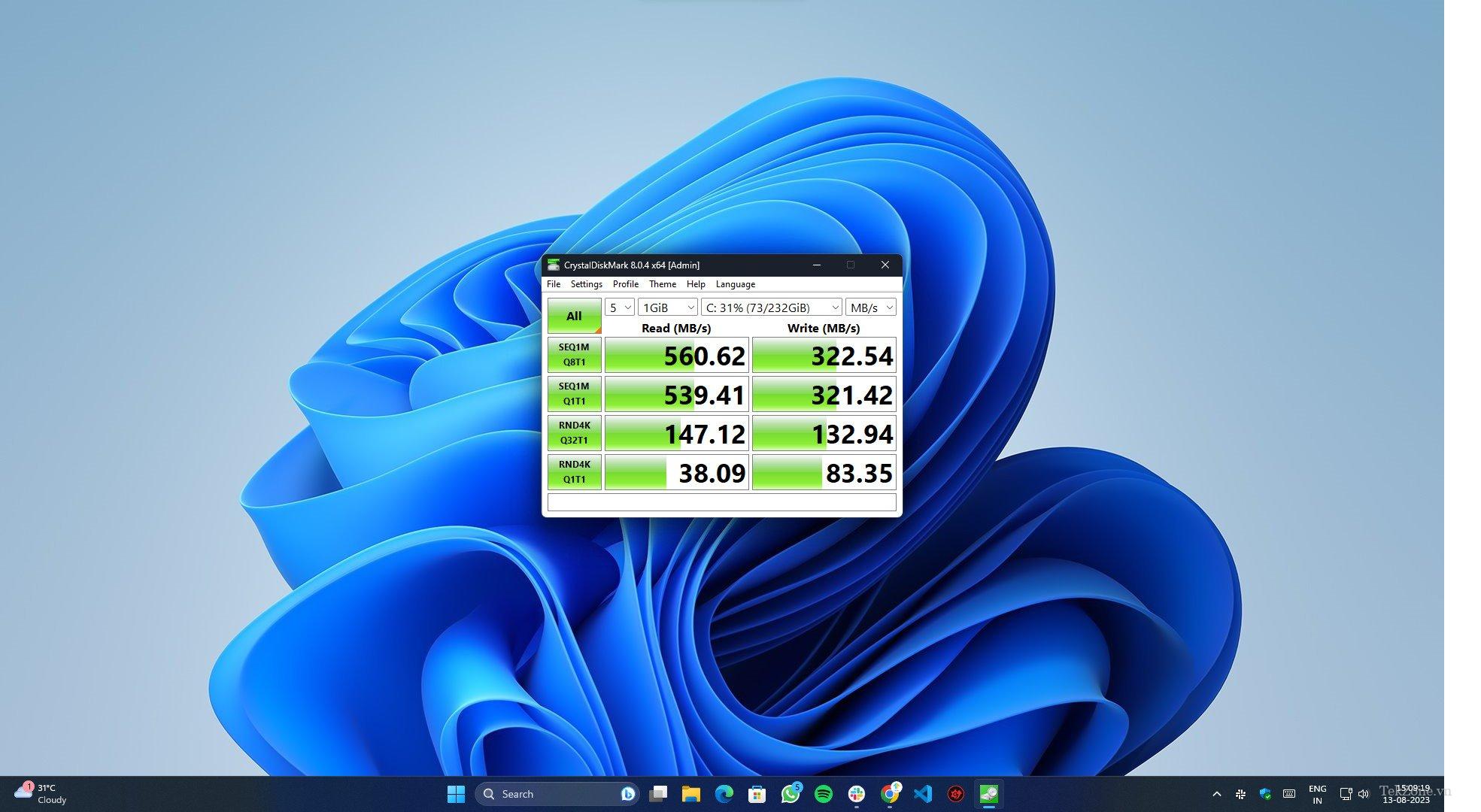Click the RND4K Q1T1 benchmark row icon
The image size is (1481, 812).
pos(573,472)
